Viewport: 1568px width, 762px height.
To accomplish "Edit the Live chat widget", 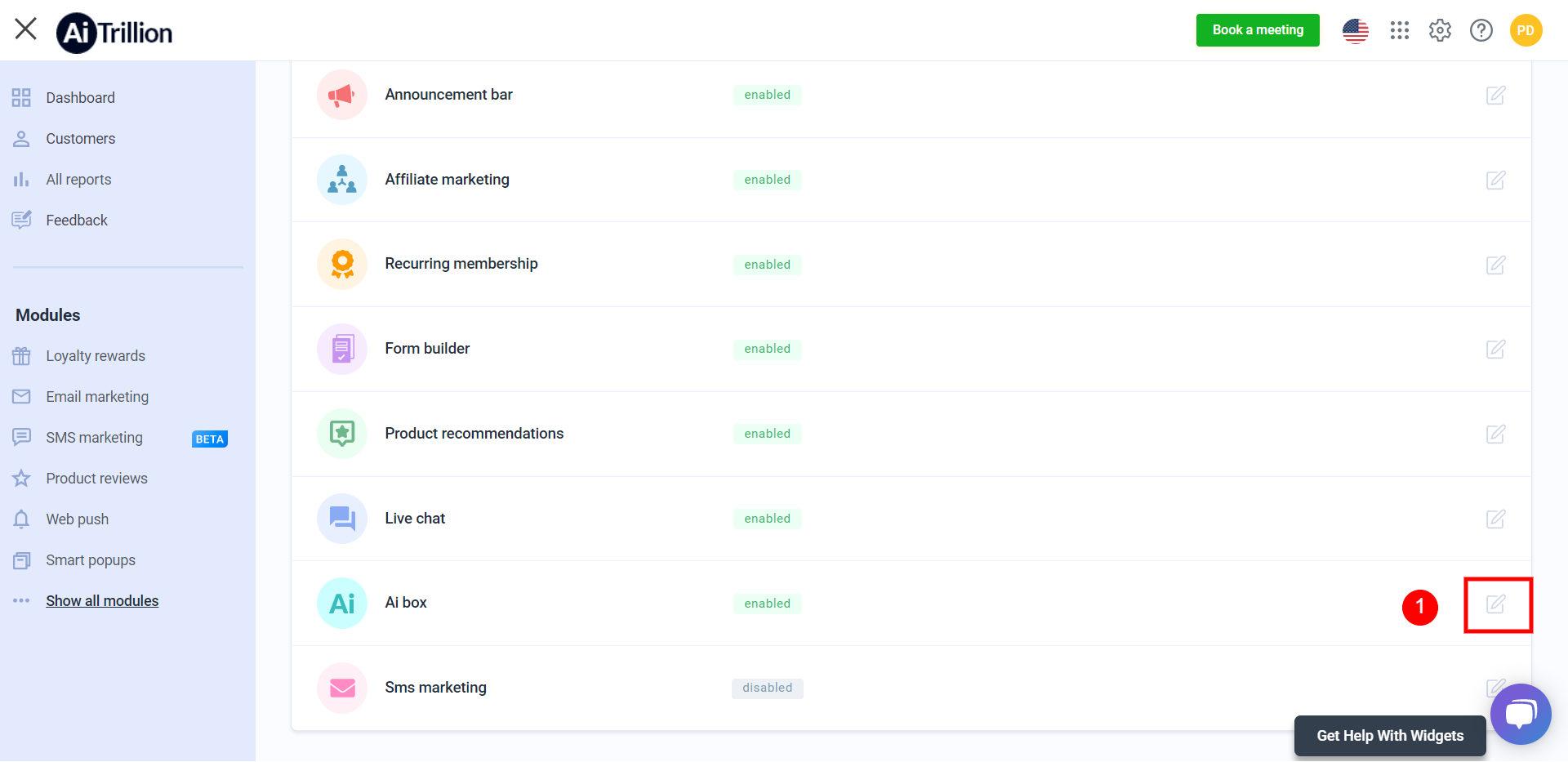I will [x=1495, y=519].
